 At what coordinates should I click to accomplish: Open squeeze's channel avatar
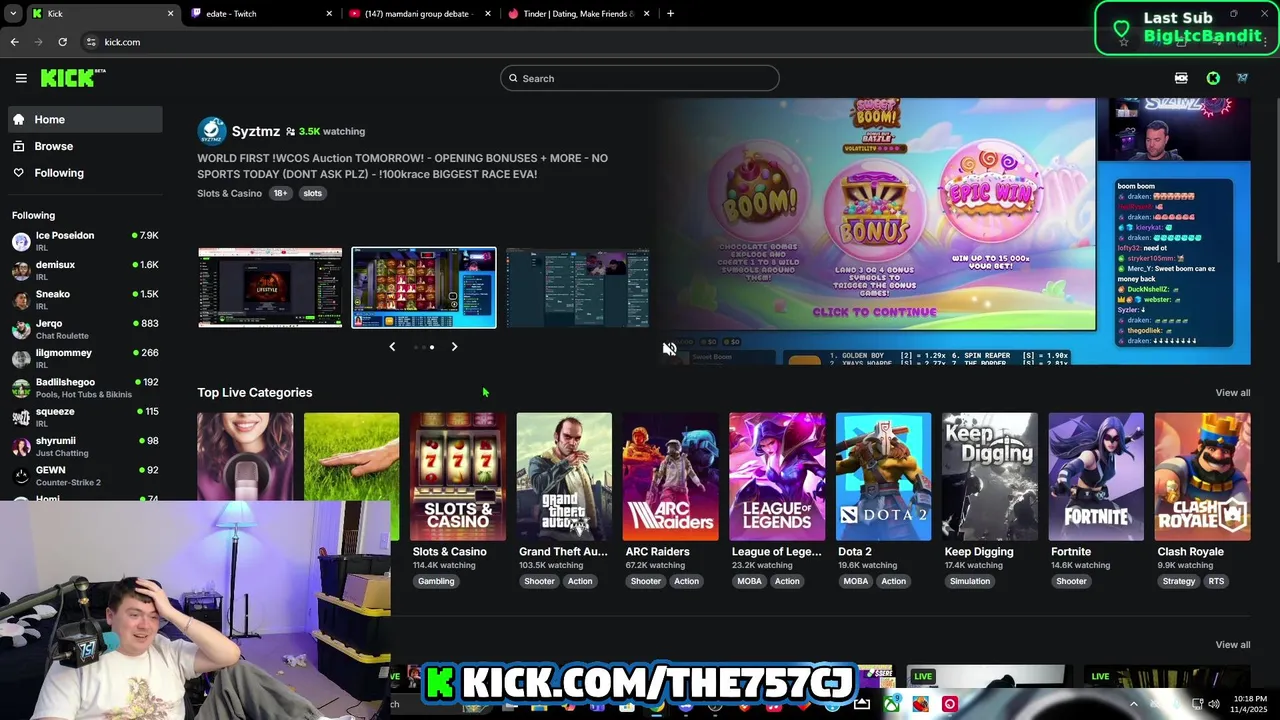21,417
